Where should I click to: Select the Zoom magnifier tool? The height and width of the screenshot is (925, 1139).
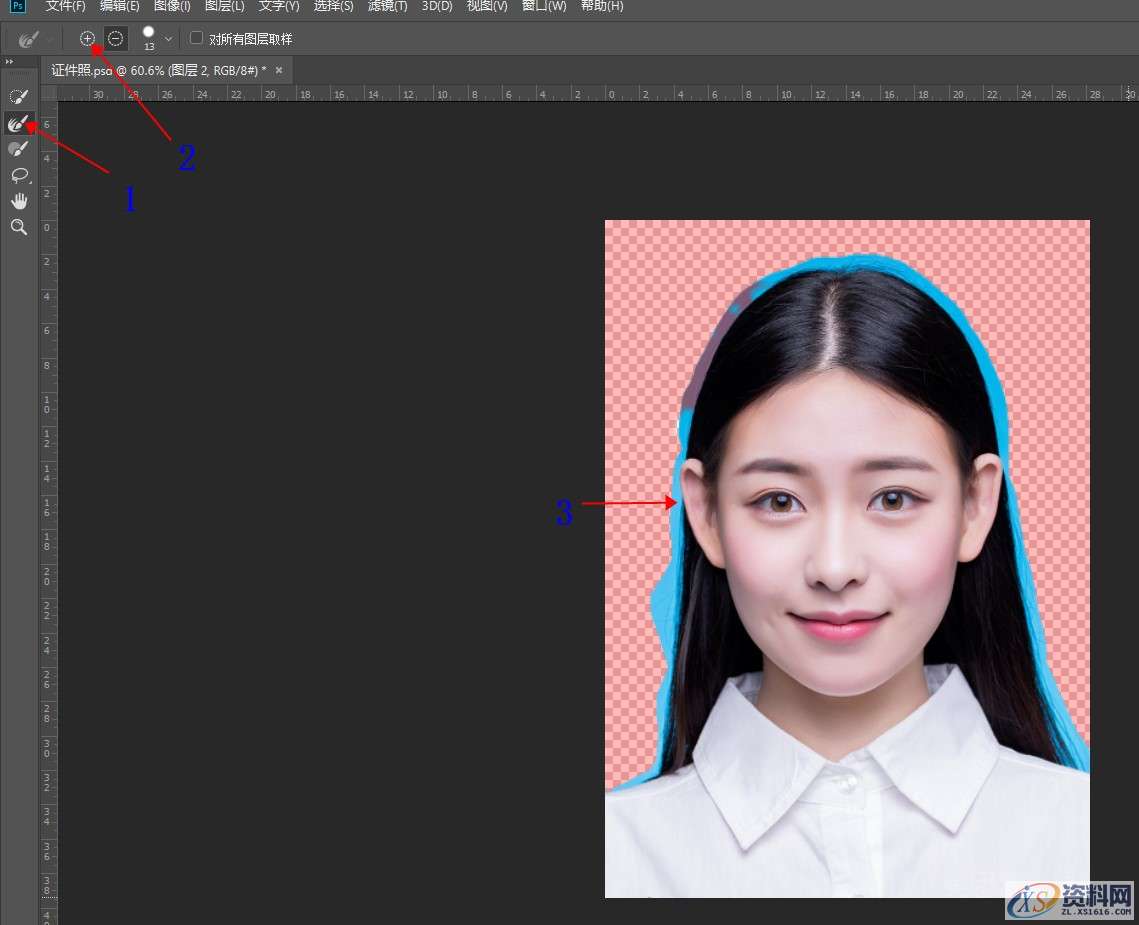[18, 227]
